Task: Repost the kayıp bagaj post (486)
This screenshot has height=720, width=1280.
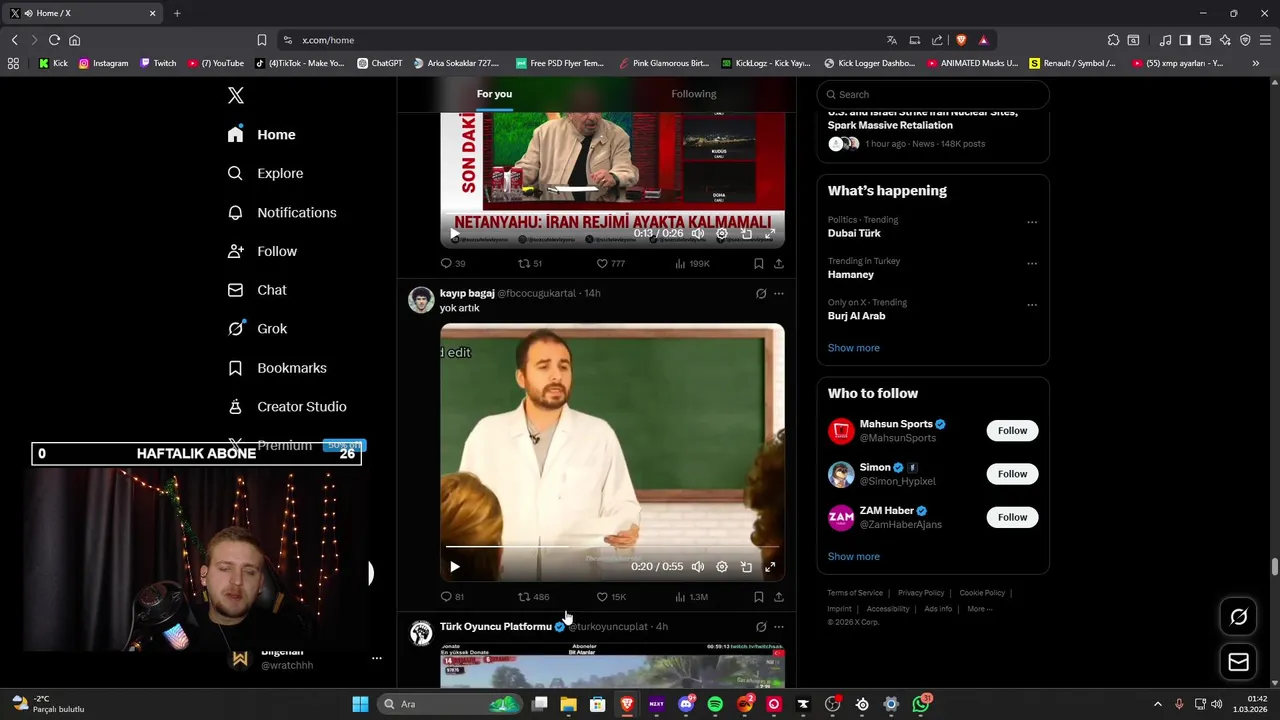Action: 533,597
